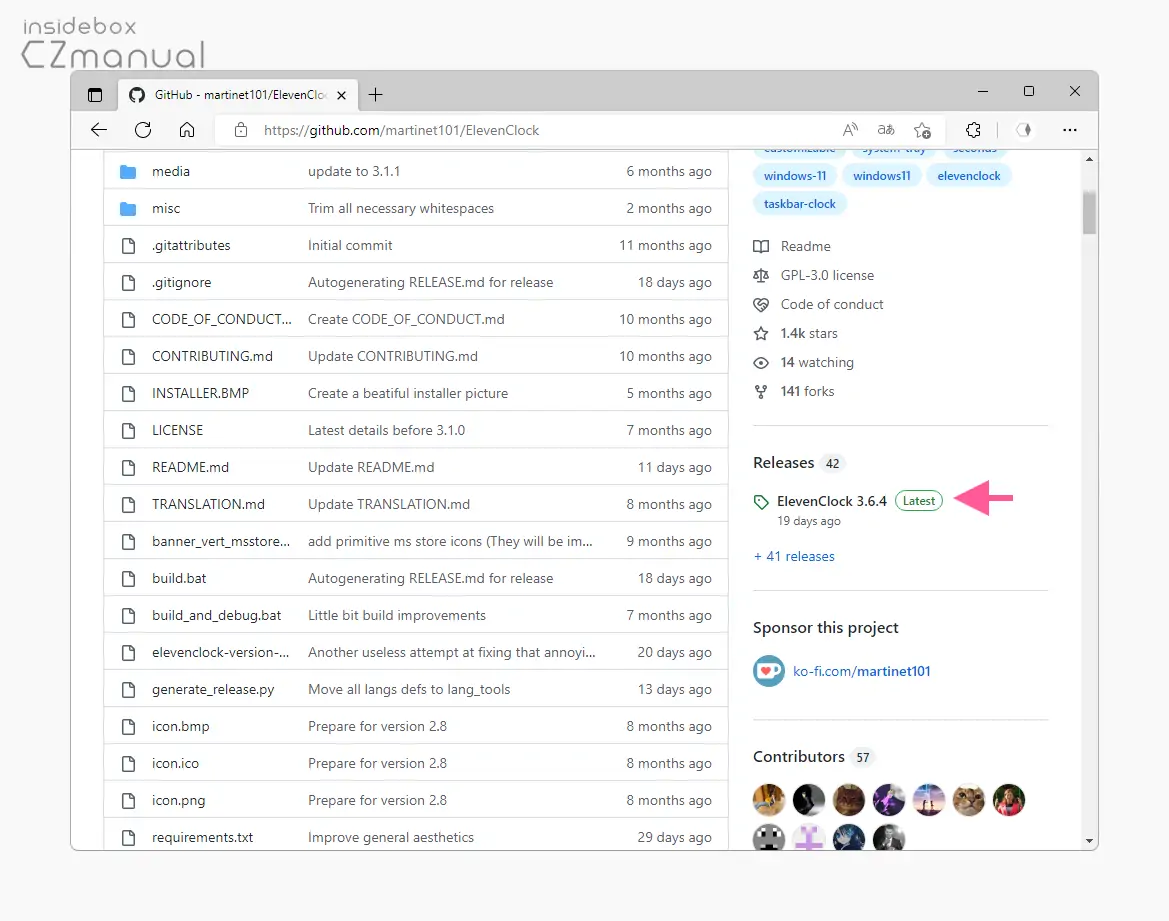Select the windows11 topic tag
This screenshot has width=1169, height=921.
pos(882,176)
